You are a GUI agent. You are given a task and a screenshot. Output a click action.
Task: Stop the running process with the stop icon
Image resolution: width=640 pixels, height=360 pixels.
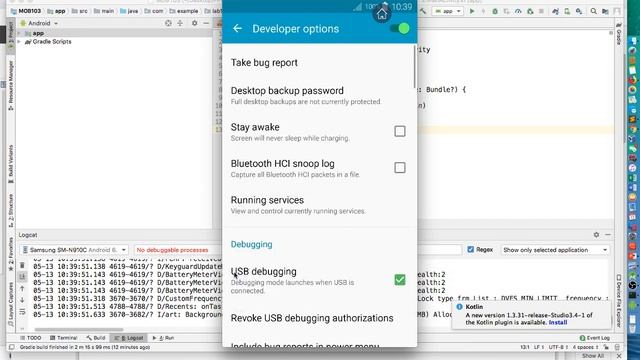coord(541,11)
